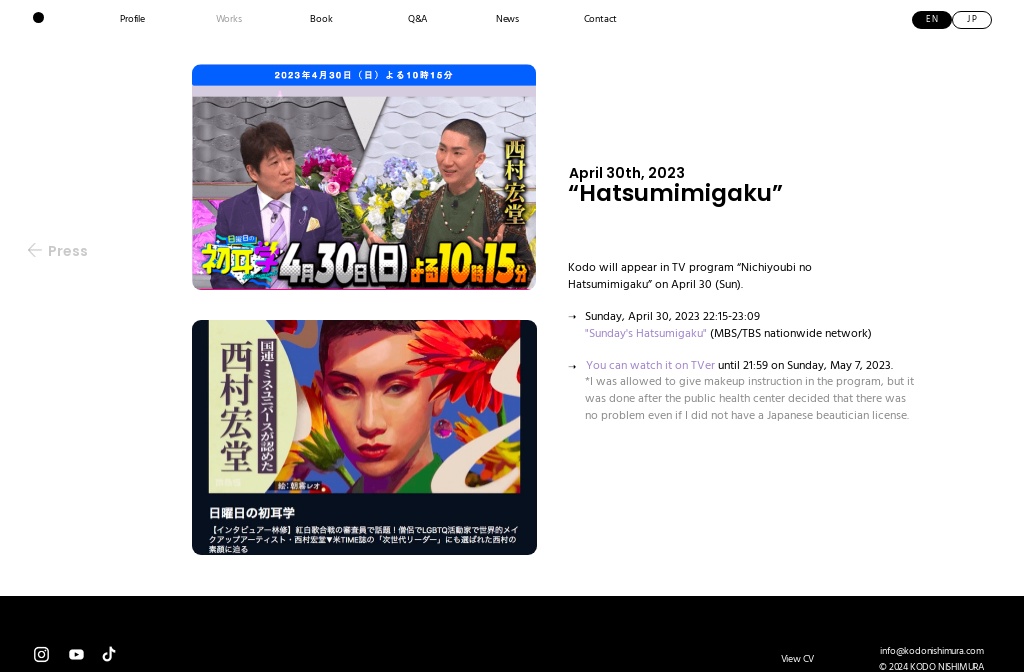
Task: Open the TV show broadcast banner image
Action: pyautogui.click(x=364, y=177)
